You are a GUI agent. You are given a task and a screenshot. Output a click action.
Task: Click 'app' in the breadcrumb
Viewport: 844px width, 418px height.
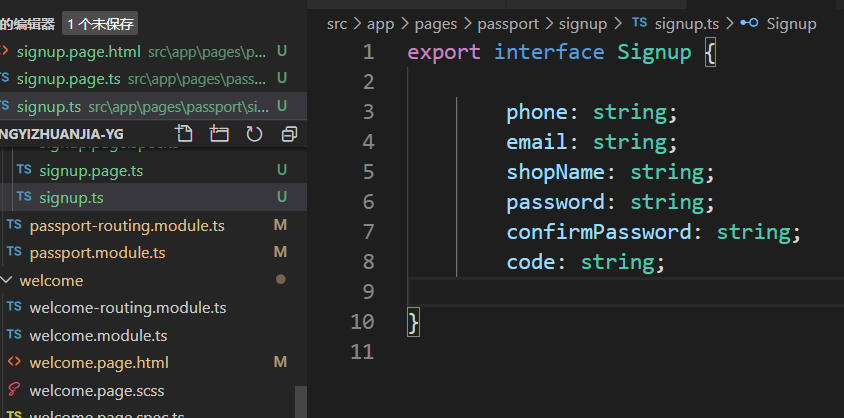pyautogui.click(x=381, y=24)
